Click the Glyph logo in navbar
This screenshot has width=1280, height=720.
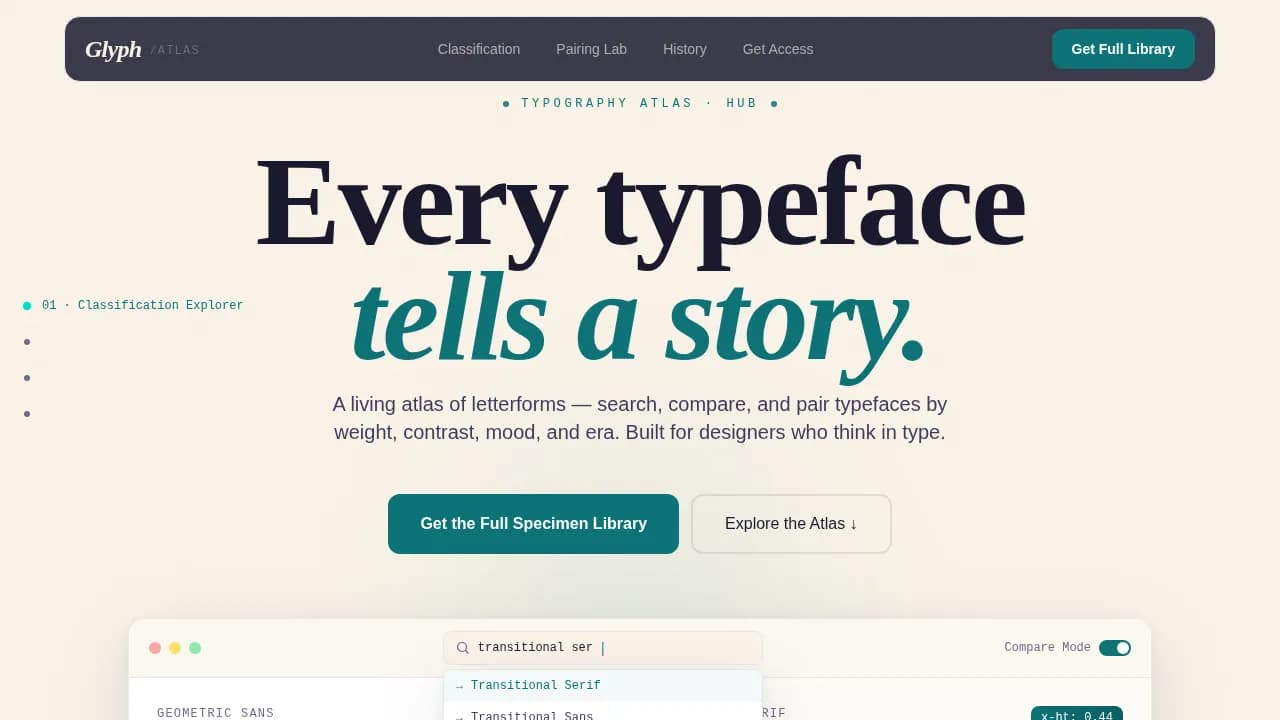(113, 49)
